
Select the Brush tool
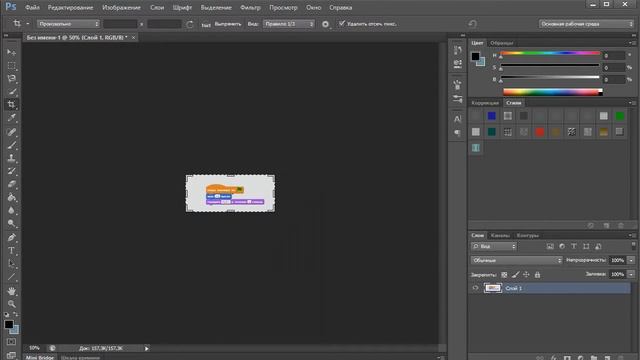click(x=11, y=144)
